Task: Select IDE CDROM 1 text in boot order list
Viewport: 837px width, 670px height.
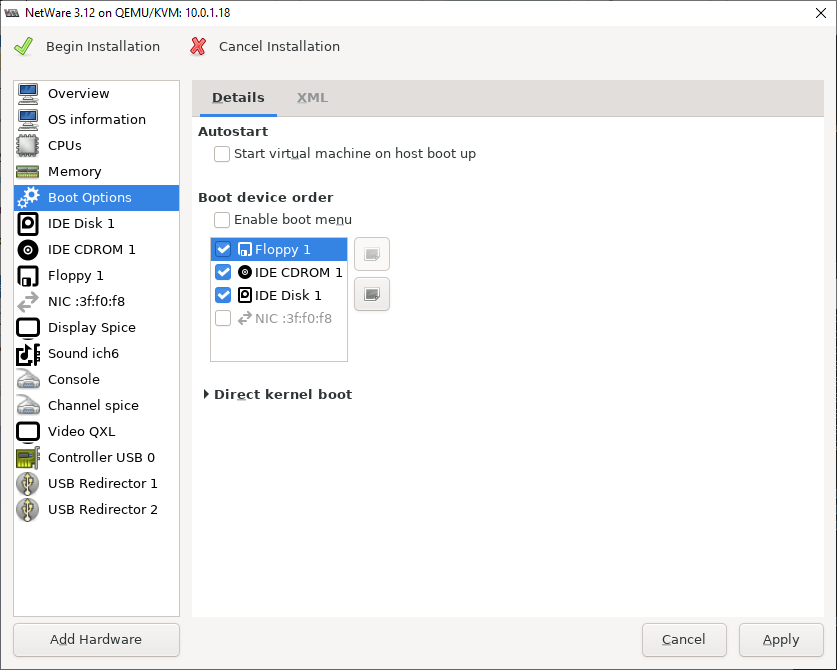Action: coord(298,272)
